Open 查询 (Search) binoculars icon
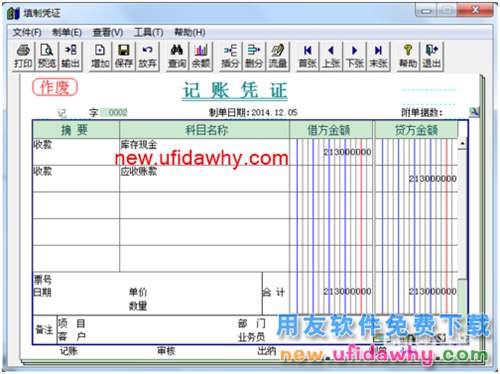500x374 pixels. (177, 56)
